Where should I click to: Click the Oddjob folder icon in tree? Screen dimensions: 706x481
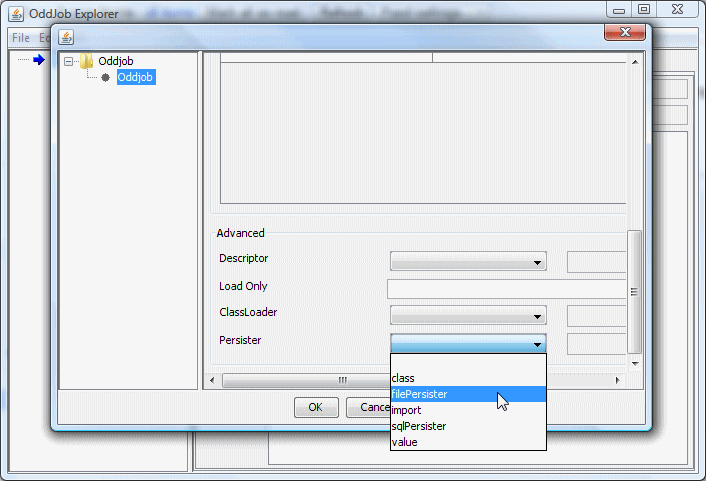(x=87, y=61)
